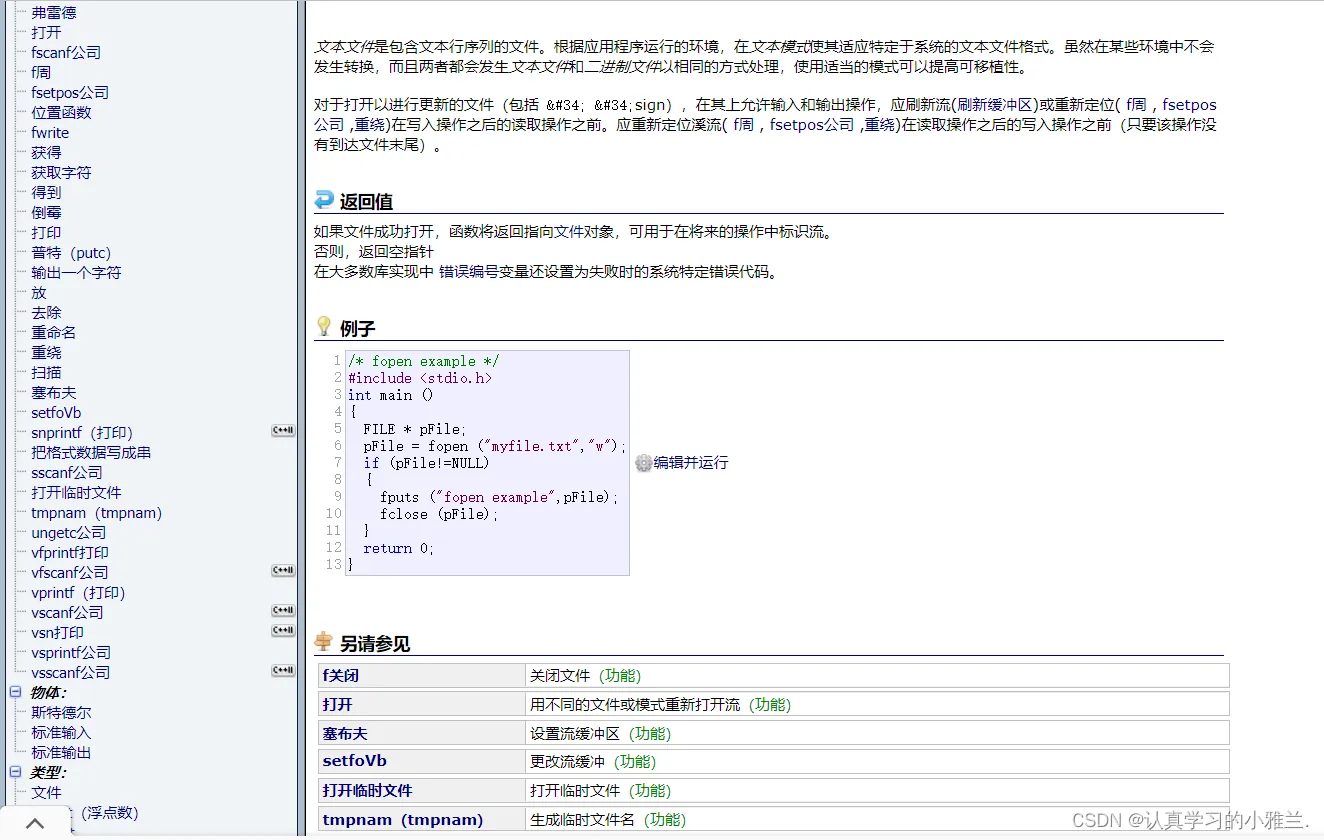The height and width of the screenshot is (840, 1324).
Task: Select 弗雷德 in sidebar
Action: tap(53, 13)
